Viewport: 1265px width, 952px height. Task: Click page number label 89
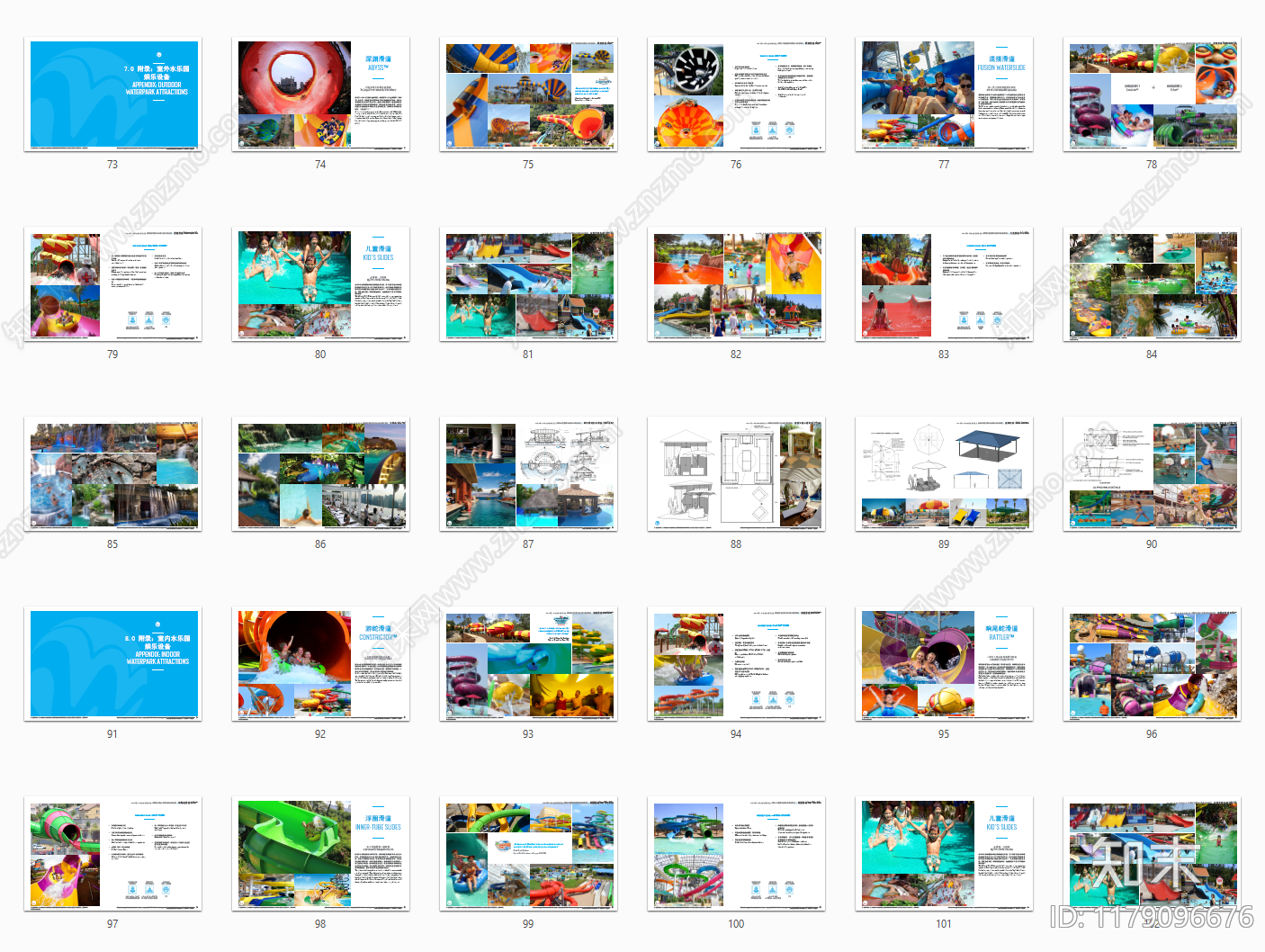click(944, 544)
